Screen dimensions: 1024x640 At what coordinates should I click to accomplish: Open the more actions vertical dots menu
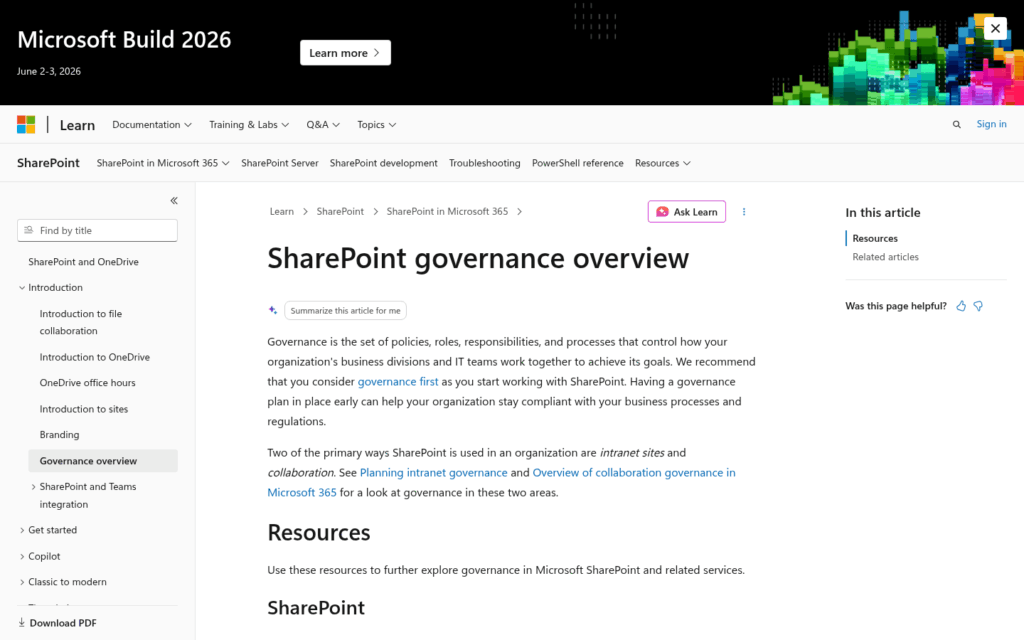[744, 212]
